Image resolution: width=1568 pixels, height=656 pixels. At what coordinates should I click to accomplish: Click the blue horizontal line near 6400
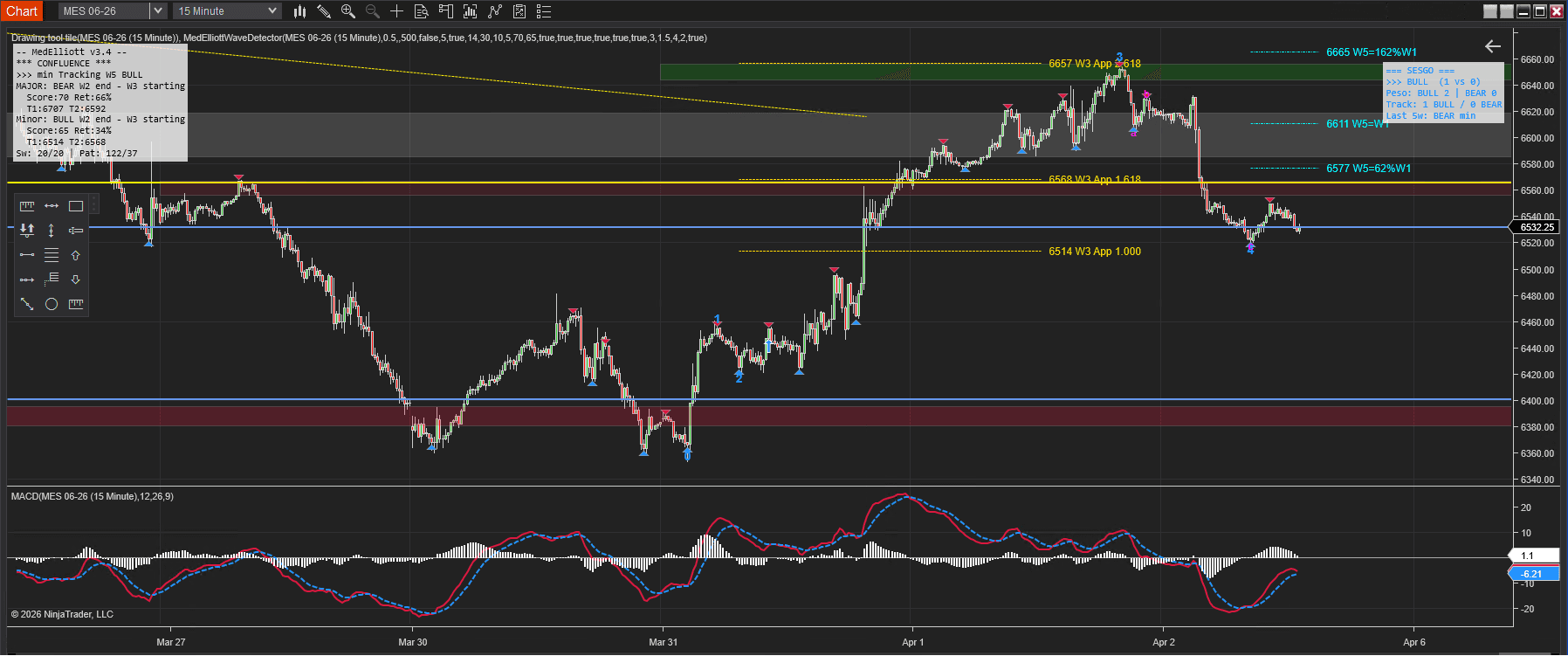[x=759, y=399]
